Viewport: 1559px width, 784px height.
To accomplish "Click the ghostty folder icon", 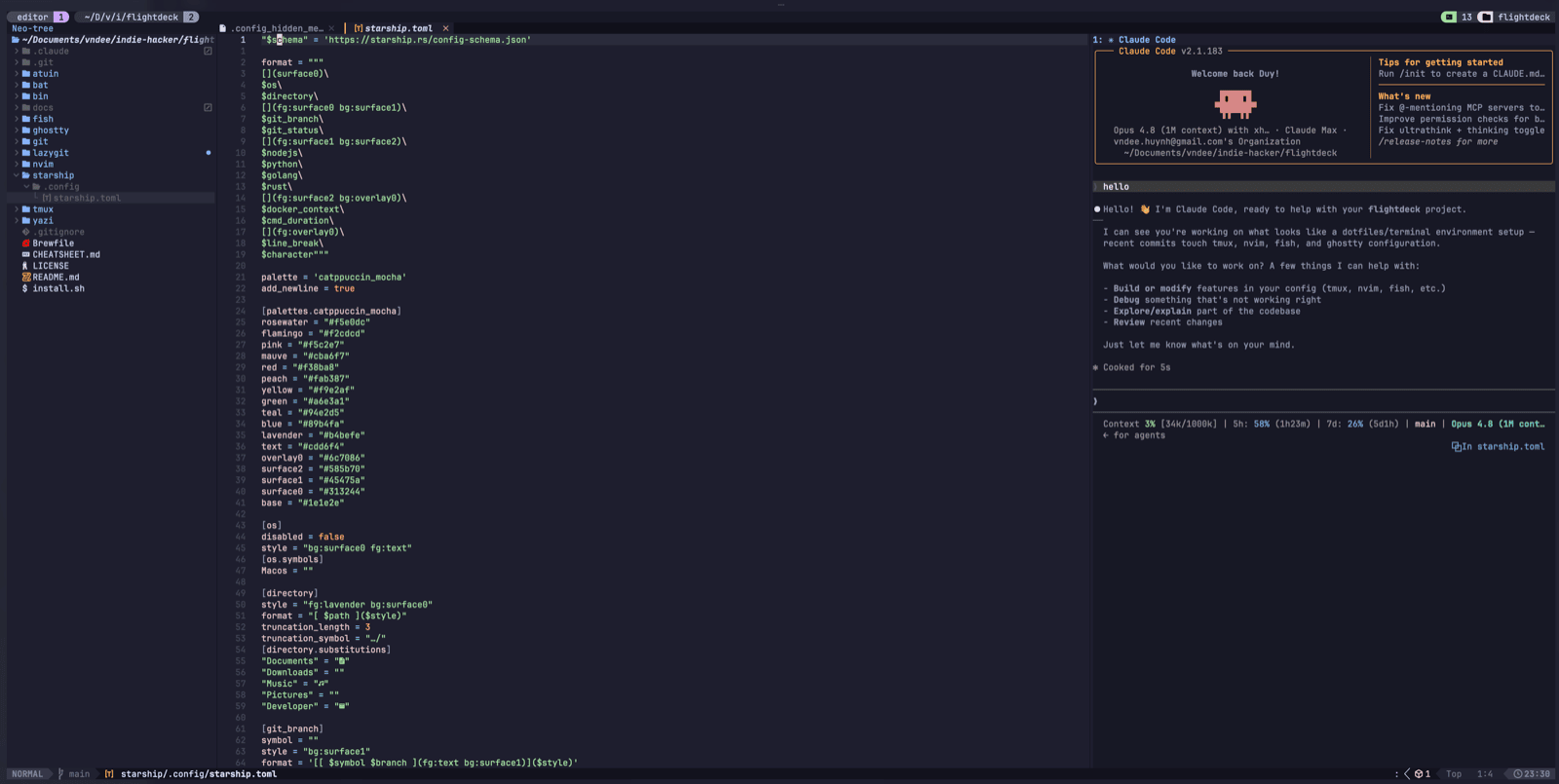I will coord(26,131).
